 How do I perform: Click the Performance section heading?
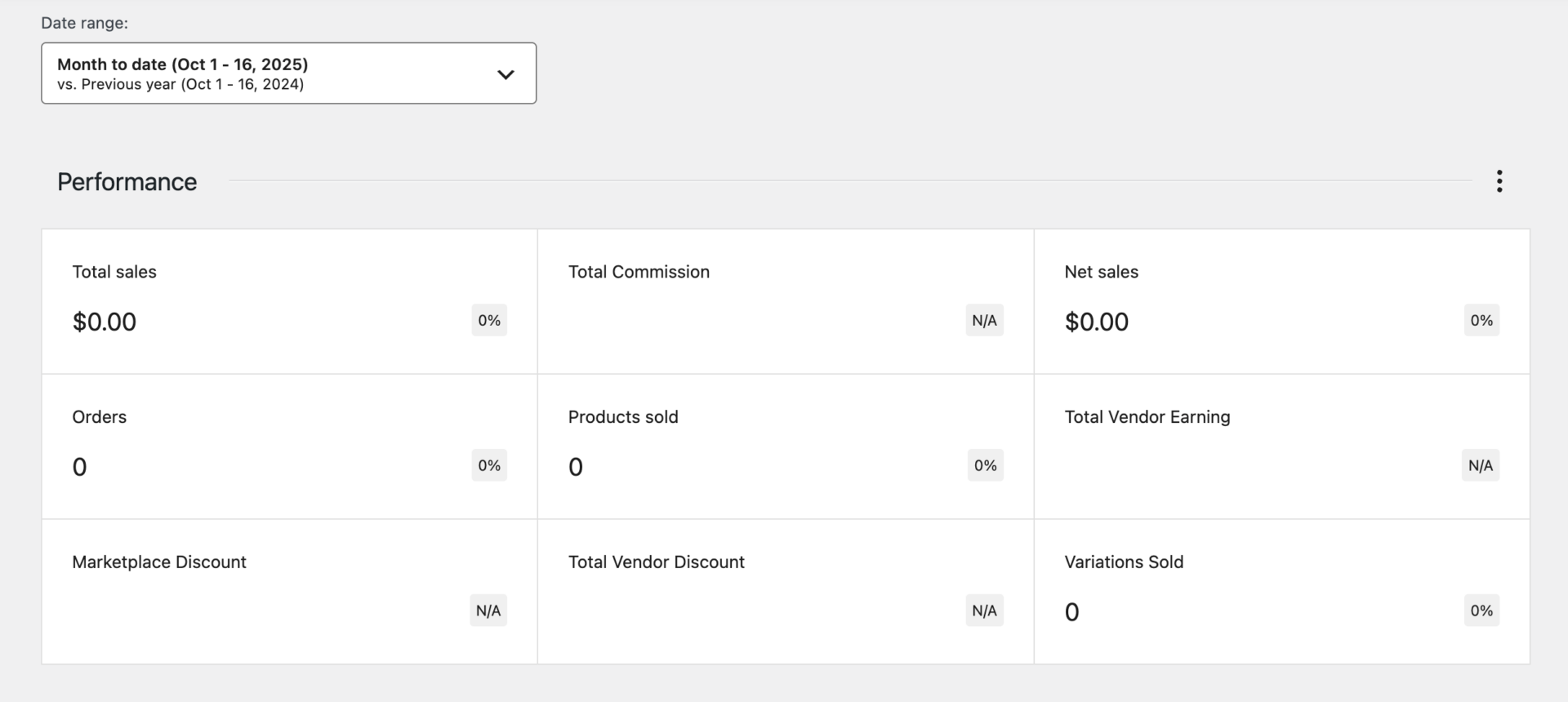pyautogui.click(x=127, y=182)
